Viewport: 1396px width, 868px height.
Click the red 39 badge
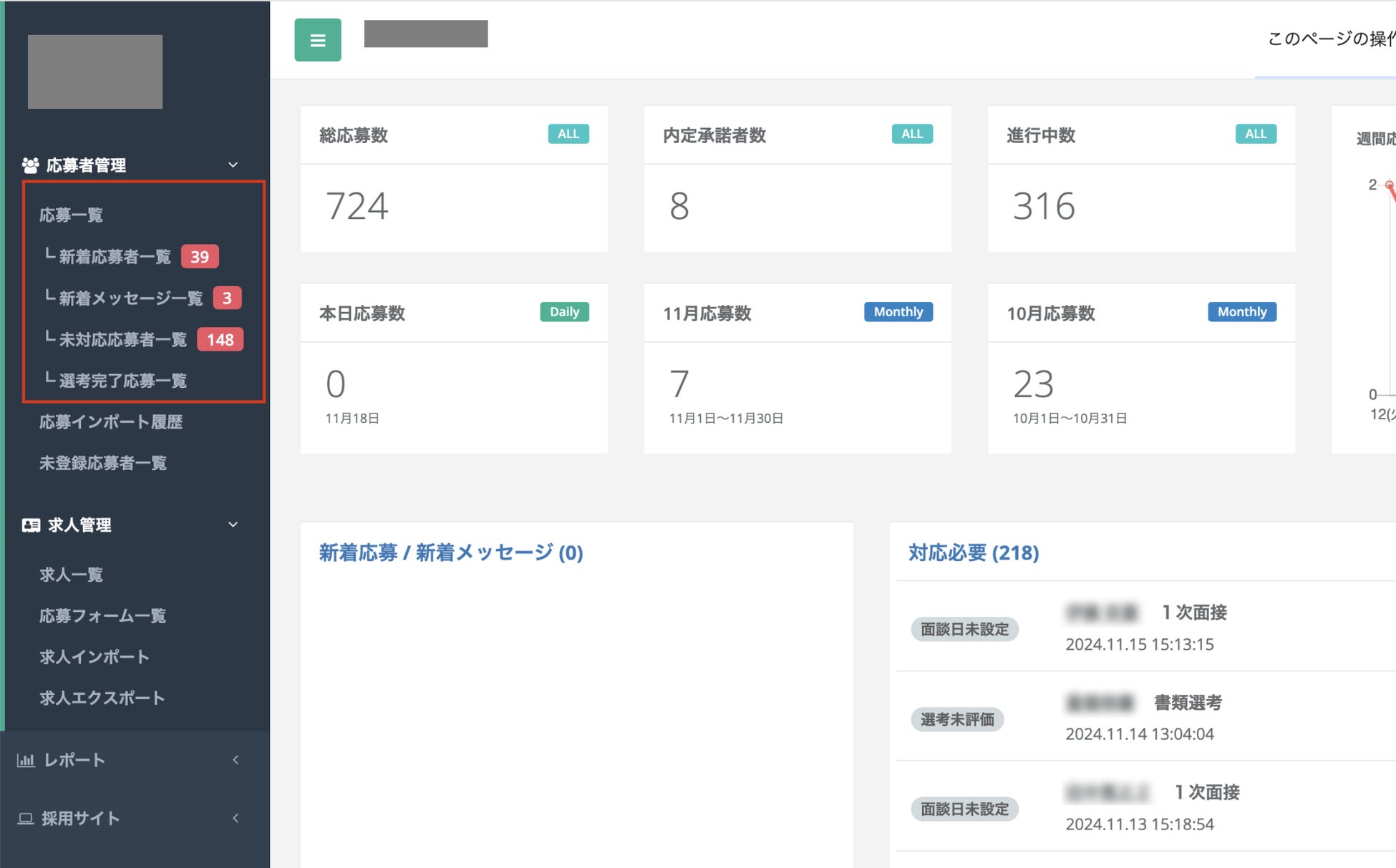pos(199,257)
